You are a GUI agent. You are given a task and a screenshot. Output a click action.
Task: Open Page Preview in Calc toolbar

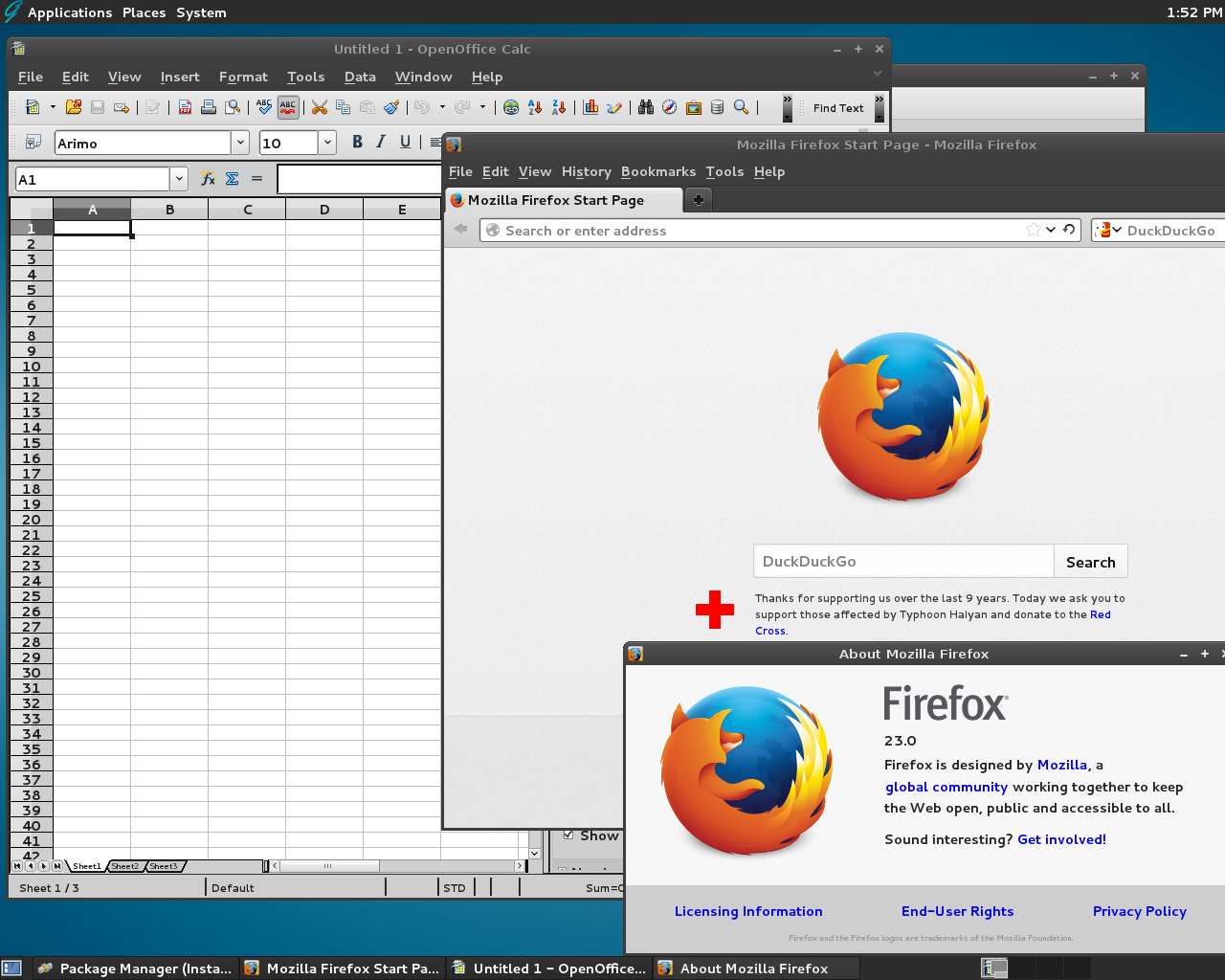pos(232,107)
